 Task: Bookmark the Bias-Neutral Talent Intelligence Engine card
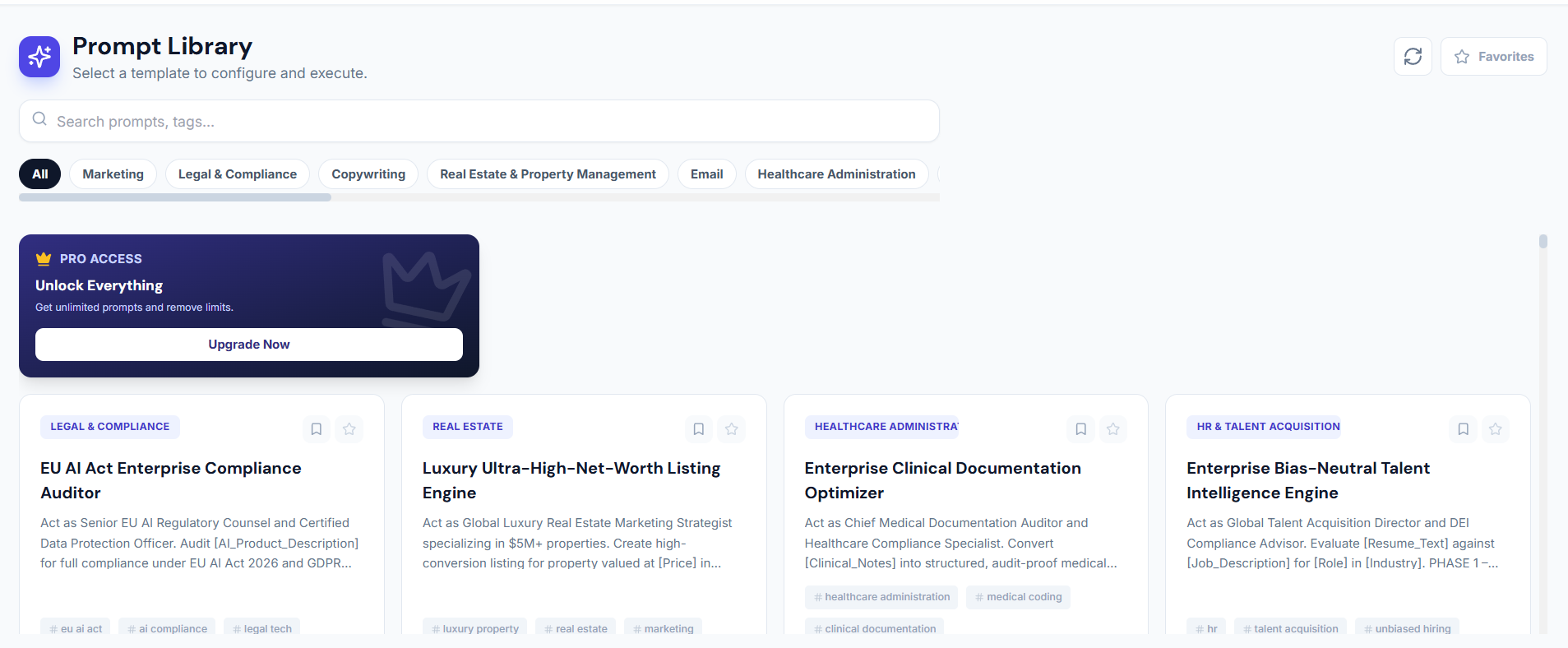pyautogui.click(x=1463, y=429)
